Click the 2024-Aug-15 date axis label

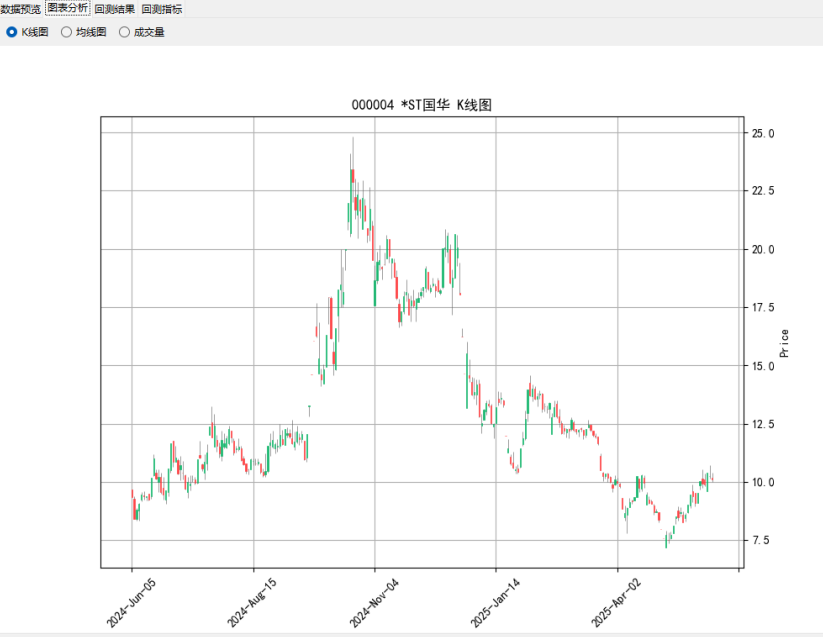point(251,603)
